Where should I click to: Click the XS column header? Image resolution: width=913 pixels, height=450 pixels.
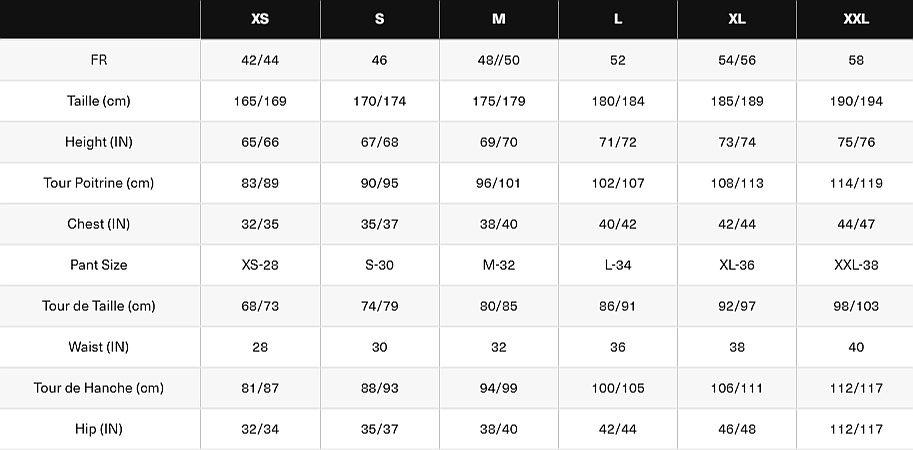pos(260,19)
